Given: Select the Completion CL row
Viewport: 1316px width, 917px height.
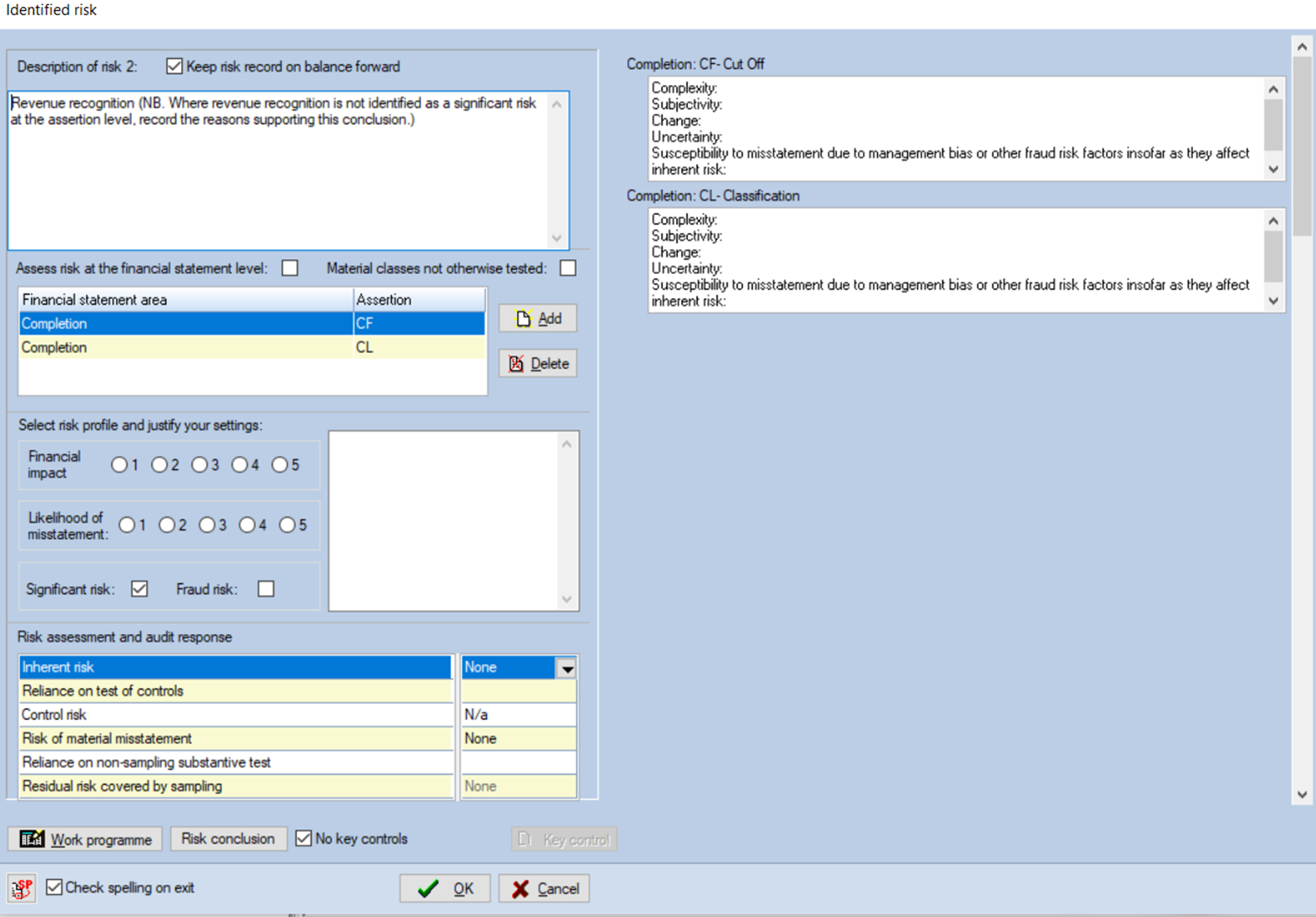Looking at the screenshot, I should [x=253, y=348].
